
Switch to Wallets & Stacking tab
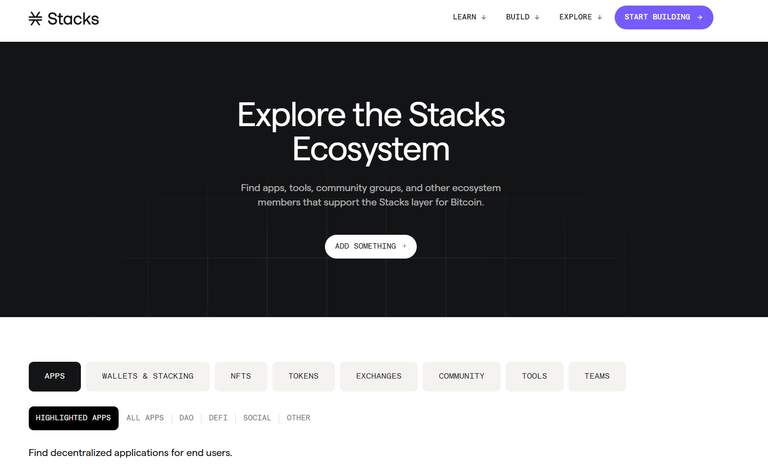147,376
